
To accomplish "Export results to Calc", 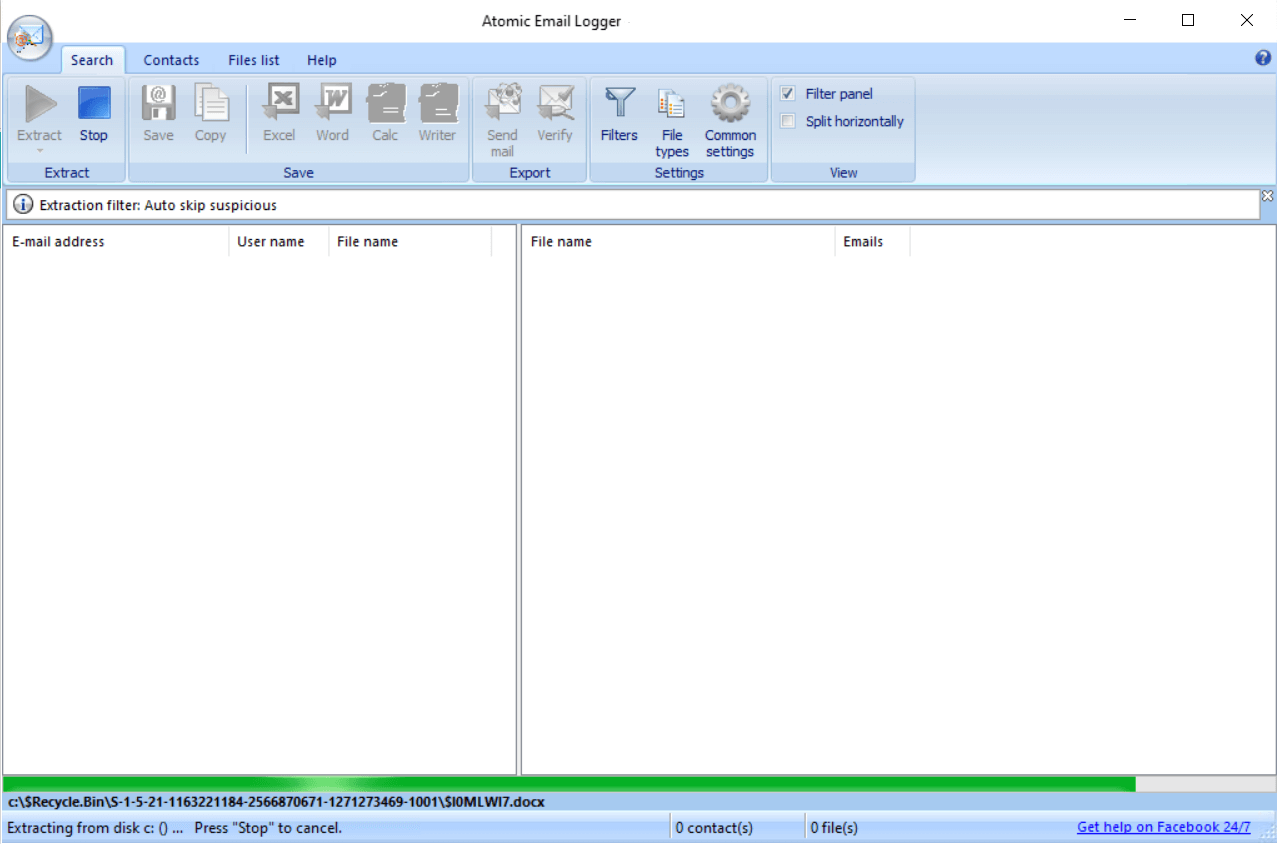I will (x=385, y=115).
